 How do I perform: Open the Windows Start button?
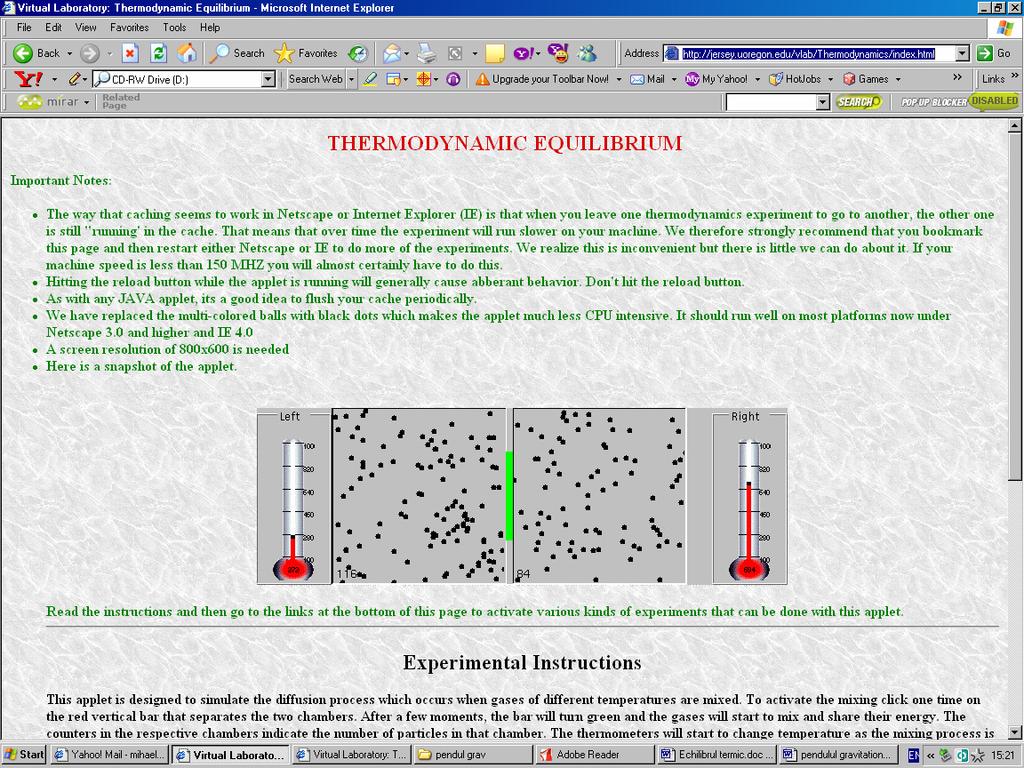click(24, 754)
